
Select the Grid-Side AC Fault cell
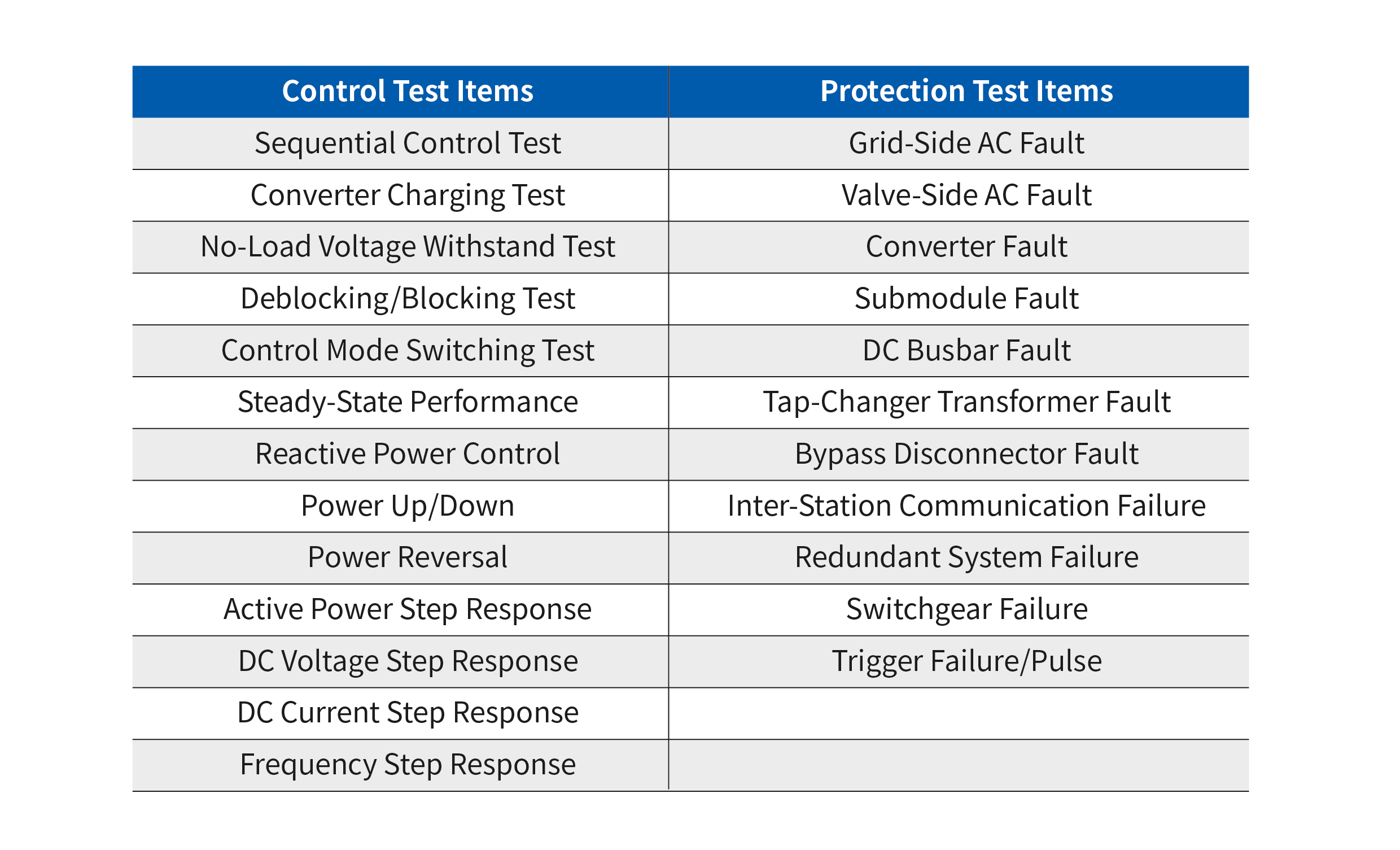pyautogui.click(x=966, y=143)
